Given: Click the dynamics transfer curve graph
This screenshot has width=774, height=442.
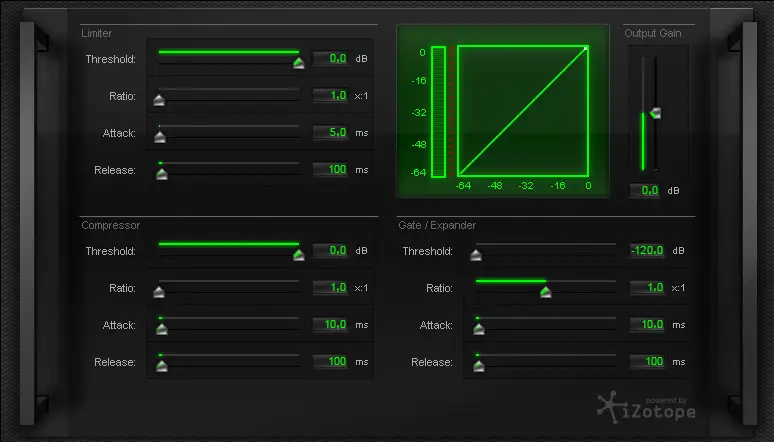Looking at the screenshot, I should click(523, 111).
